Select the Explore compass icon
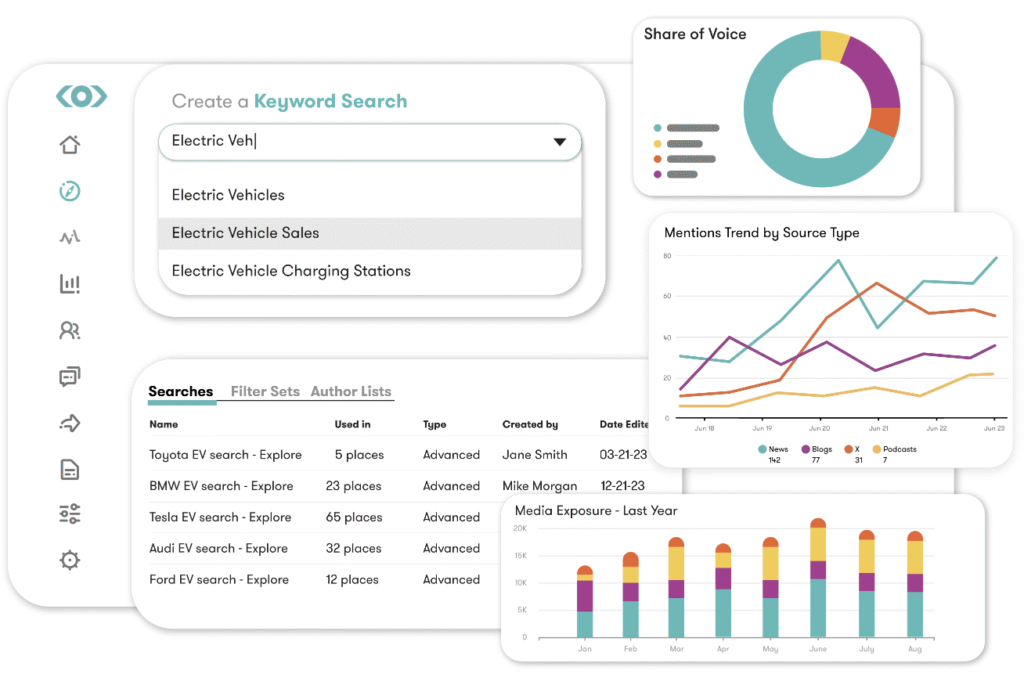1024x692 pixels. click(x=70, y=191)
